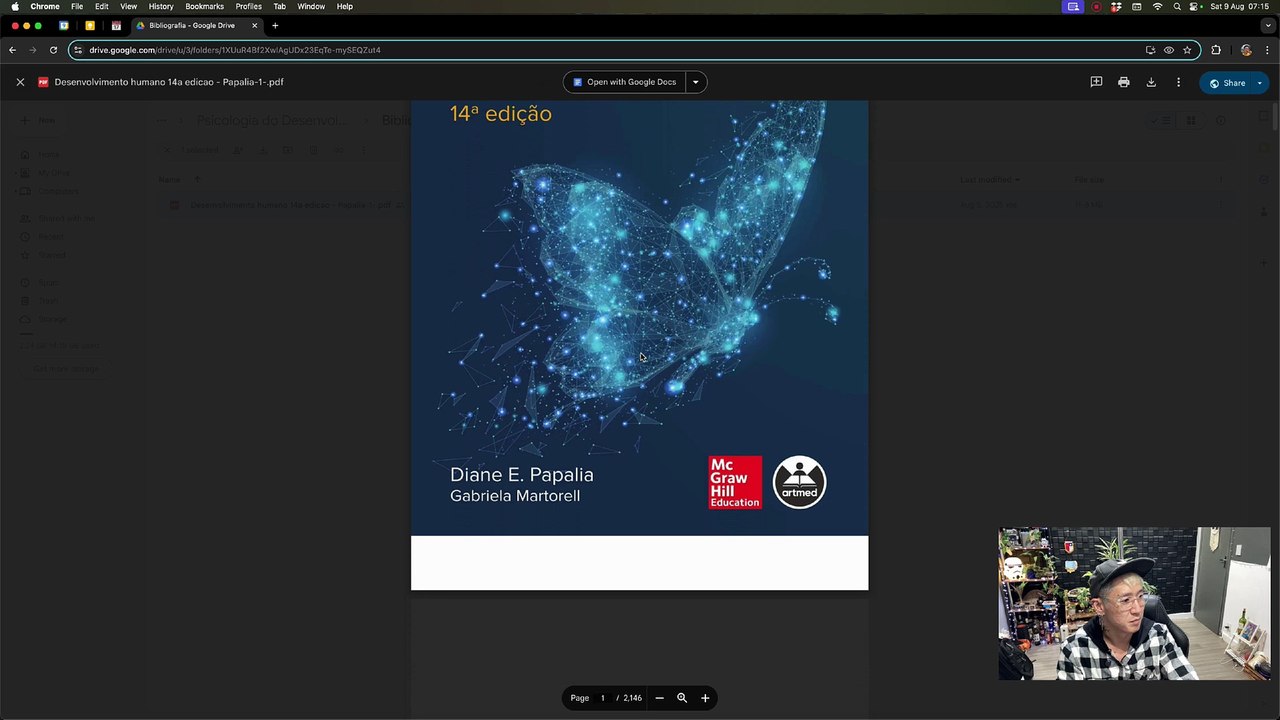Screen dimensions: 1280x720
Task: Expand the Open with dropdown arrow
Action: 696,82
